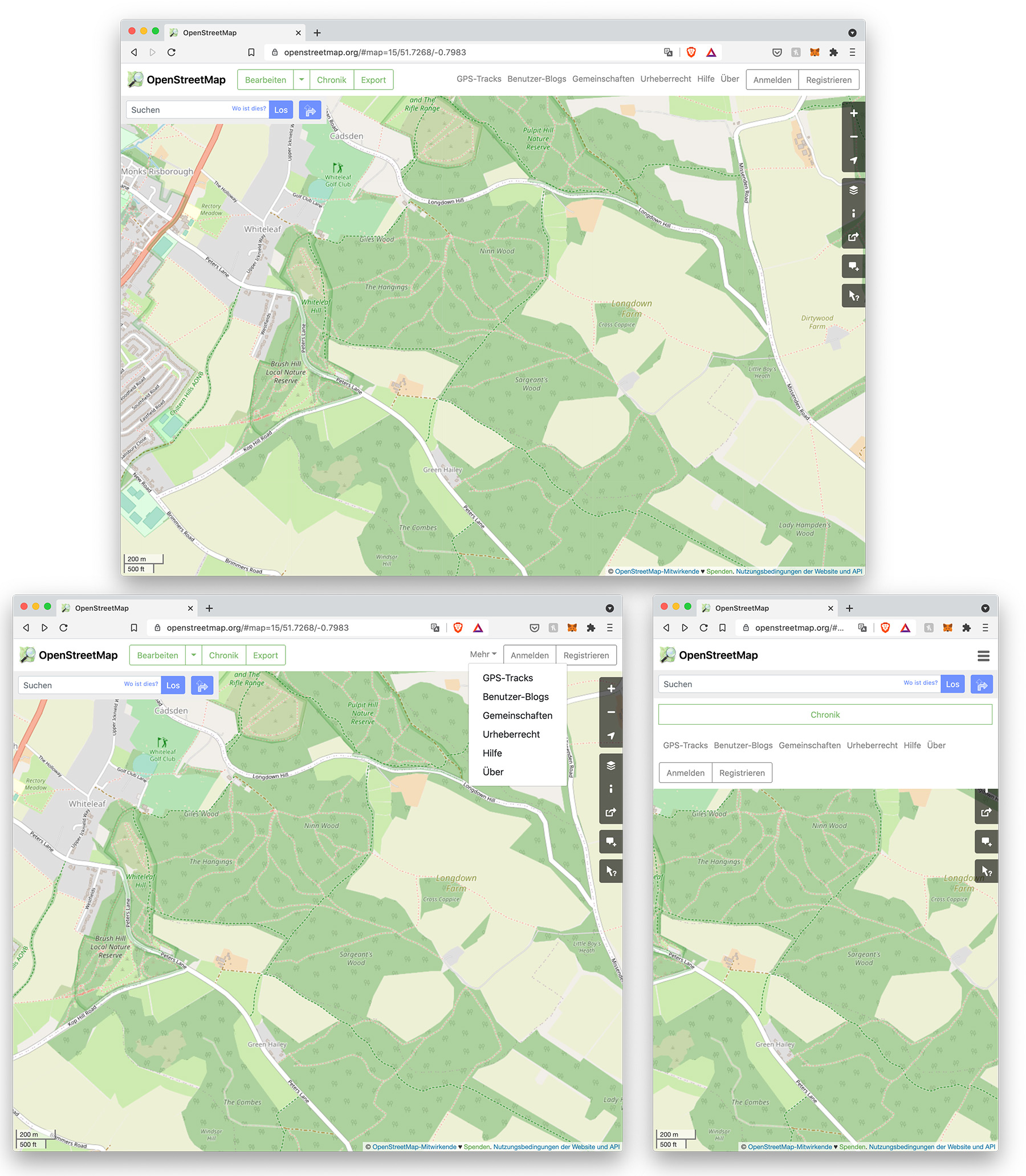Open map key info icon in top window
1026x1176 pixels.
(853, 214)
